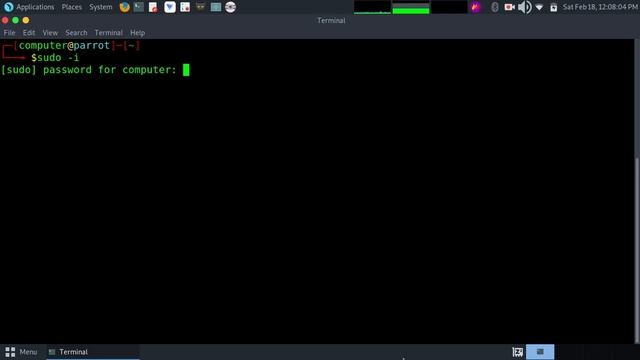Image resolution: width=640 pixels, height=360 pixels.
Task: Open the pink flame tray icon
Action: 476,7
